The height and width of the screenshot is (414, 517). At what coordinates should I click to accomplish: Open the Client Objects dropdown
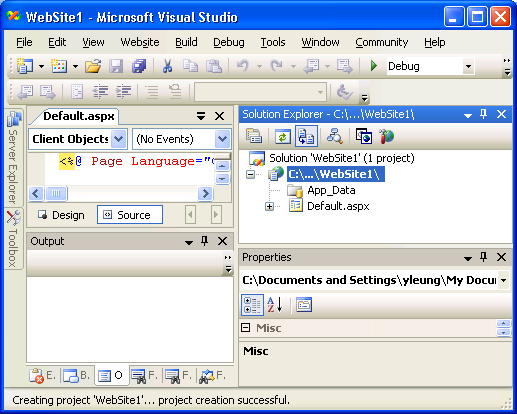click(119, 139)
